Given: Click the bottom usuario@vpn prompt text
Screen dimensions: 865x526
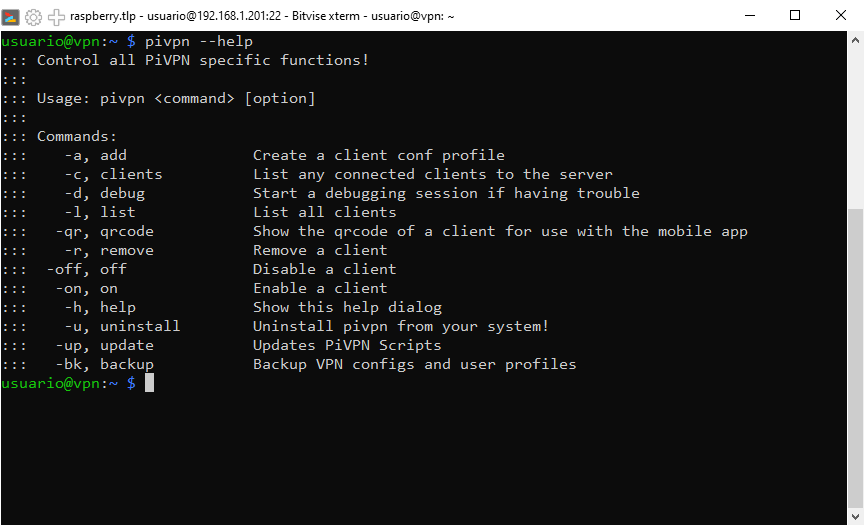Looking at the screenshot, I should pyautogui.click(x=60, y=383).
